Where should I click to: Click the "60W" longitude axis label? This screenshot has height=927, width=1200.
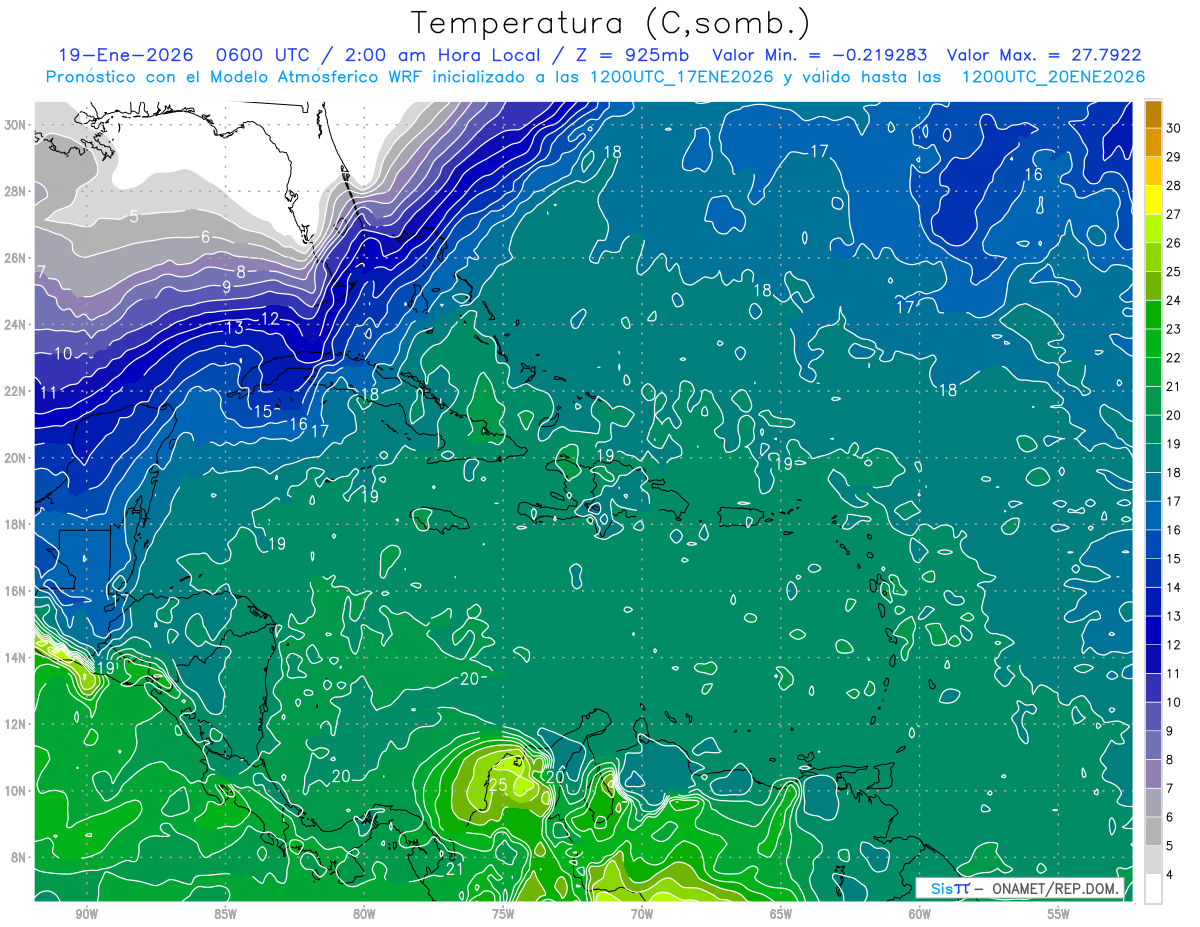click(920, 914)
